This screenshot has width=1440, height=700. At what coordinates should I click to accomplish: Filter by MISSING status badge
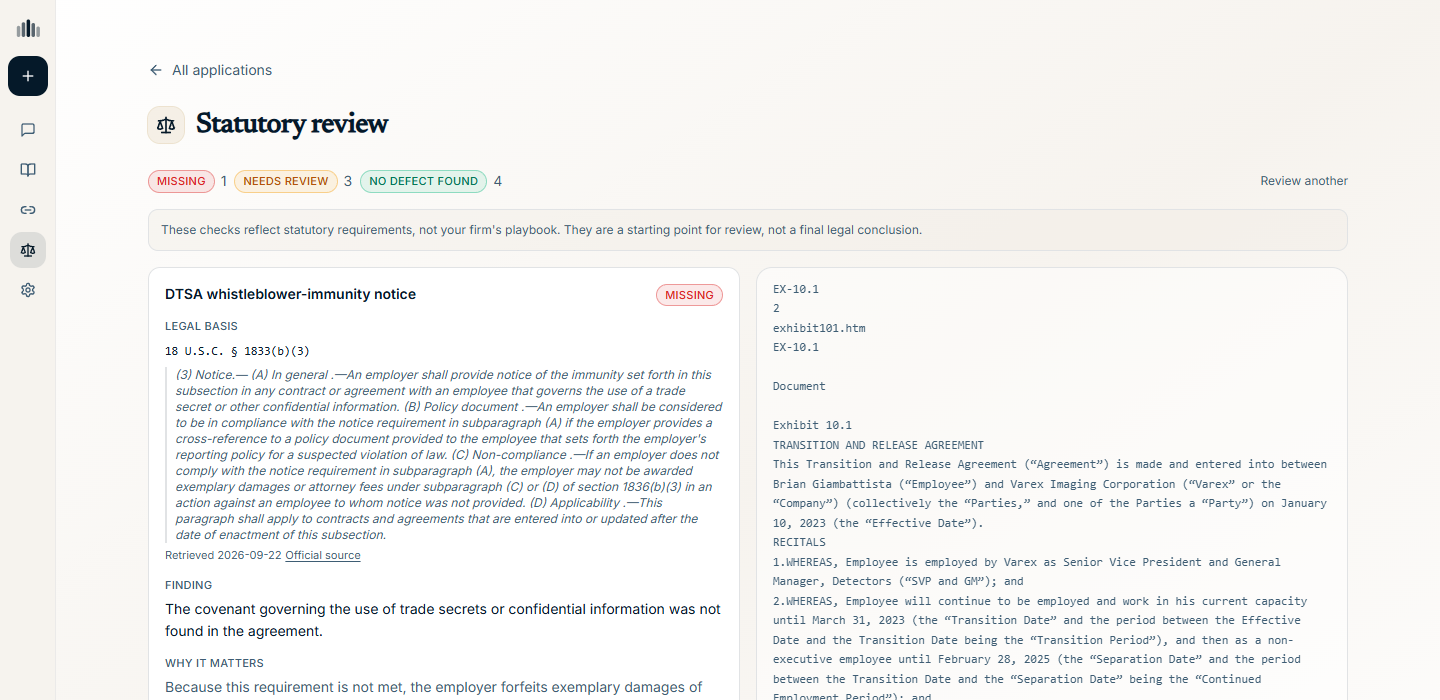[181, 181]
